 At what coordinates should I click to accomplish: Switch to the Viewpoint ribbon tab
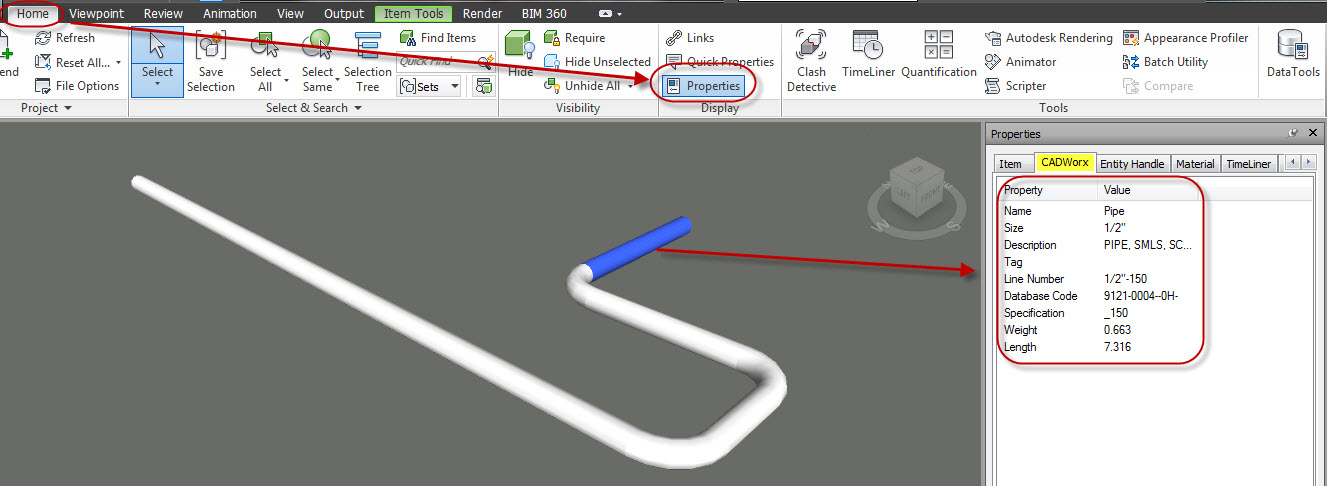(97, 14)
